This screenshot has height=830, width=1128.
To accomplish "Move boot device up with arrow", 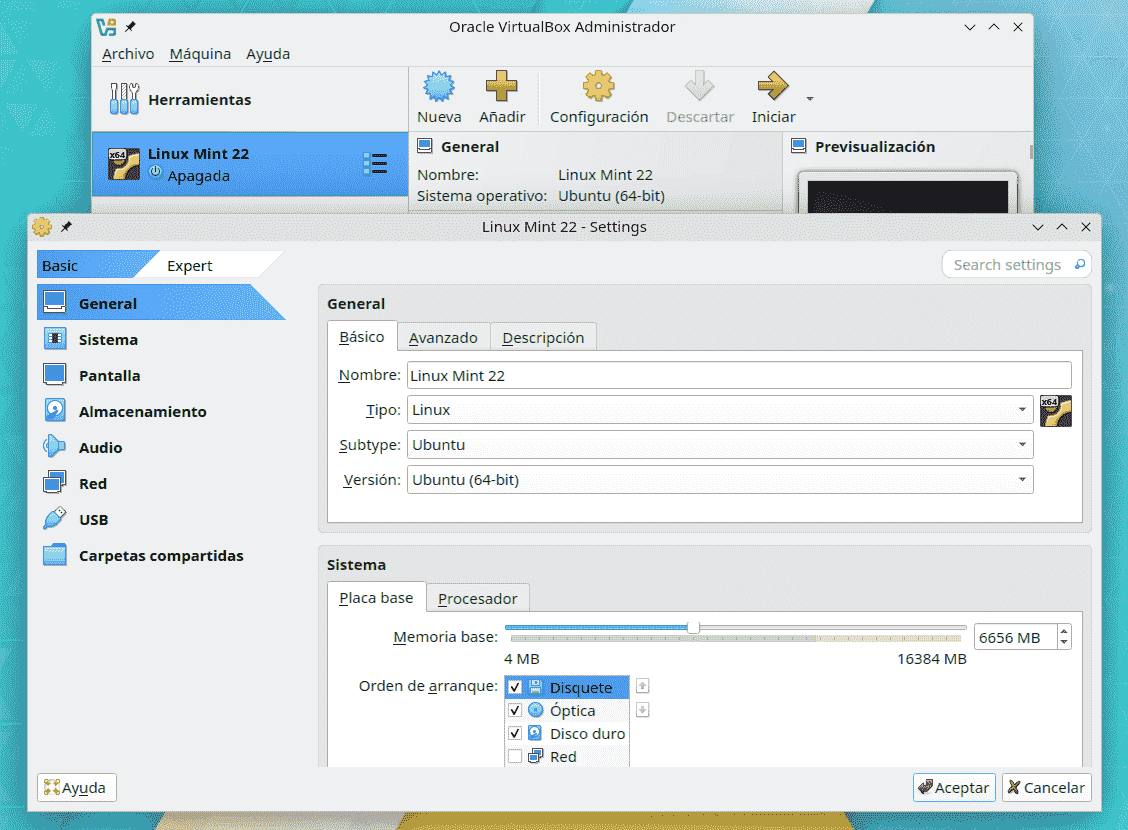I will click(x=642, y=685).
